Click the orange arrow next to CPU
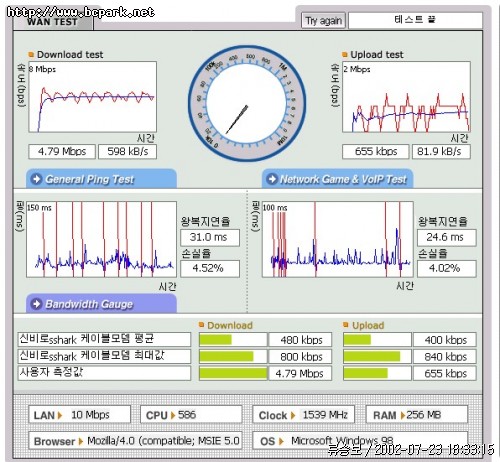This screenshot has height=462, width=500. tap(173, 415)
